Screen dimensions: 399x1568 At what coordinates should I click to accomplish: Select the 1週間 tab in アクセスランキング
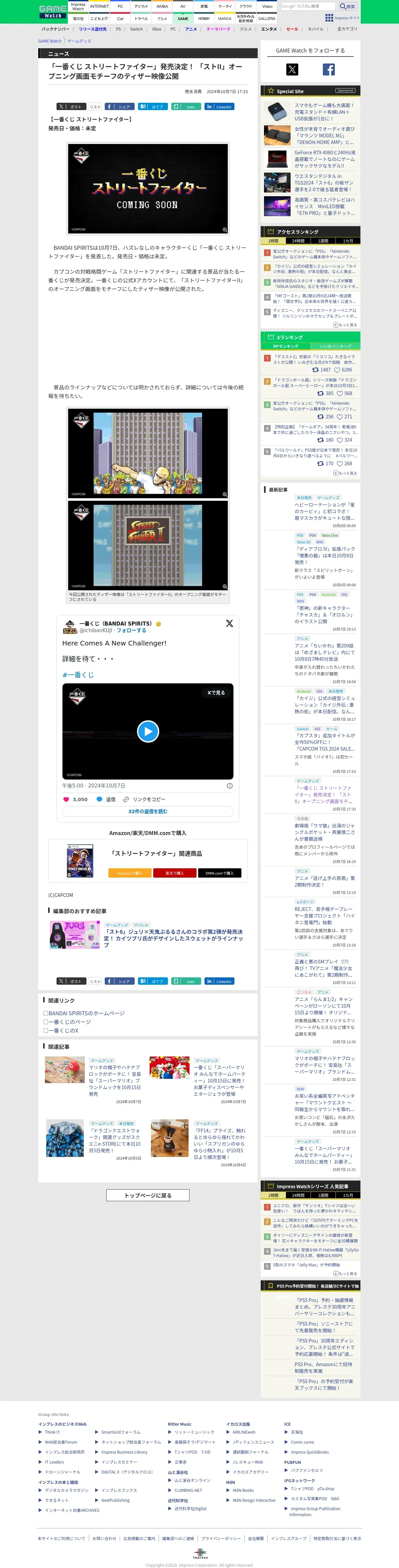pyautogui.click(x=323, y=241)
